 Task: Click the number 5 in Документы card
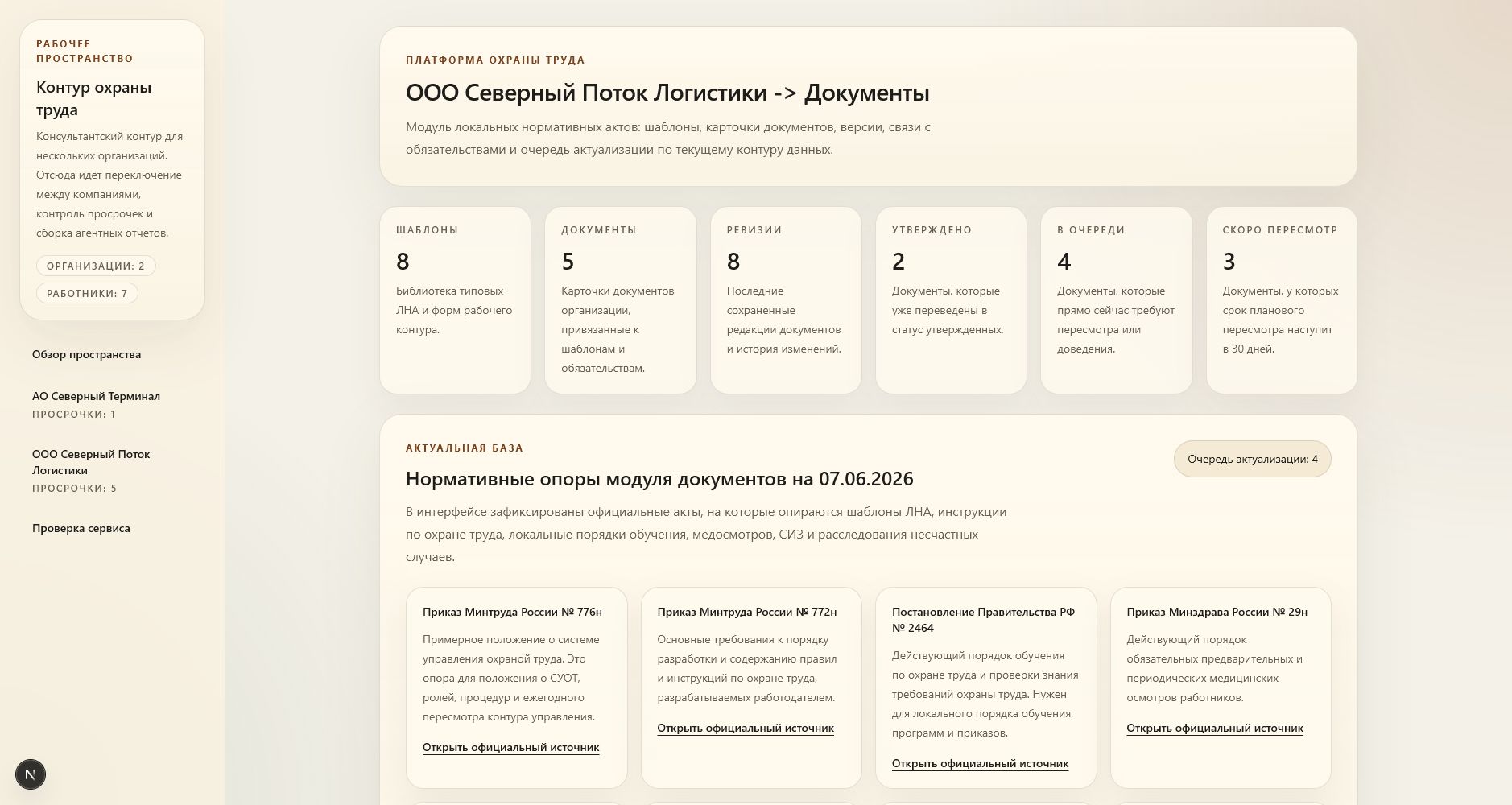568,261
